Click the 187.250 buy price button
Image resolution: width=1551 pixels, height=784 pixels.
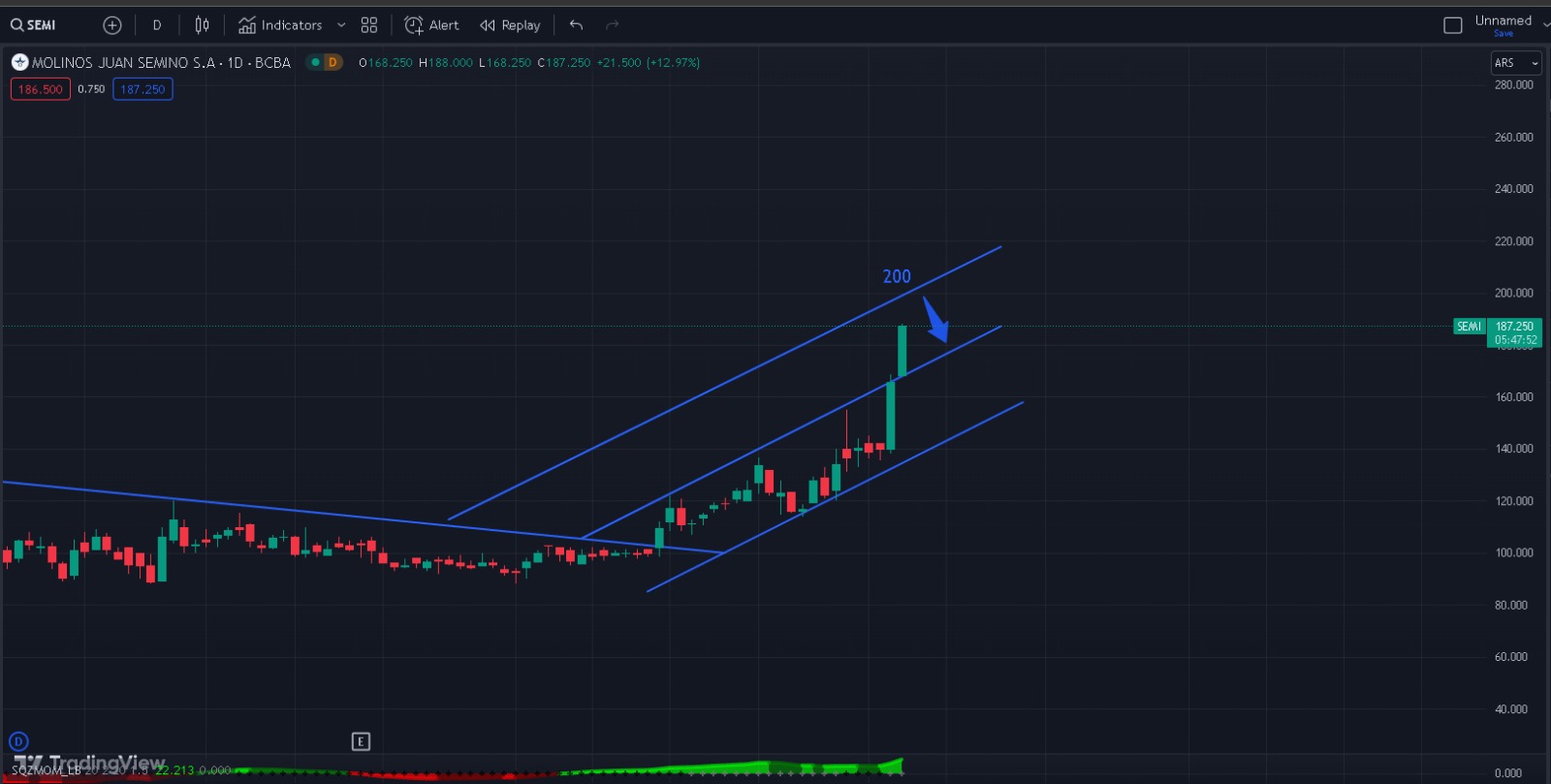click(x=142, y=89)
